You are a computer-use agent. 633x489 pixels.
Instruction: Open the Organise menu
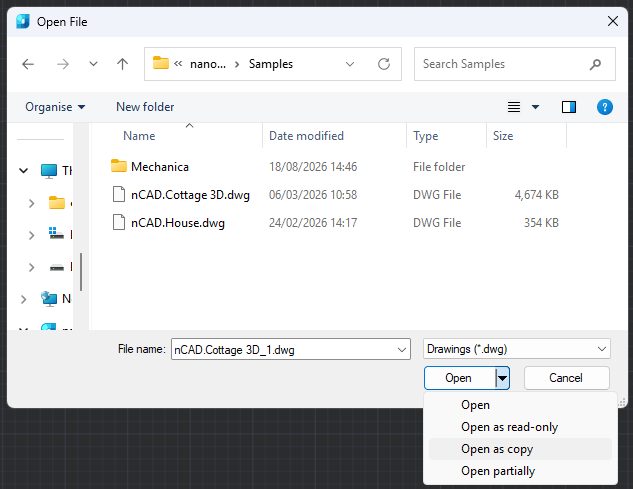55,107
